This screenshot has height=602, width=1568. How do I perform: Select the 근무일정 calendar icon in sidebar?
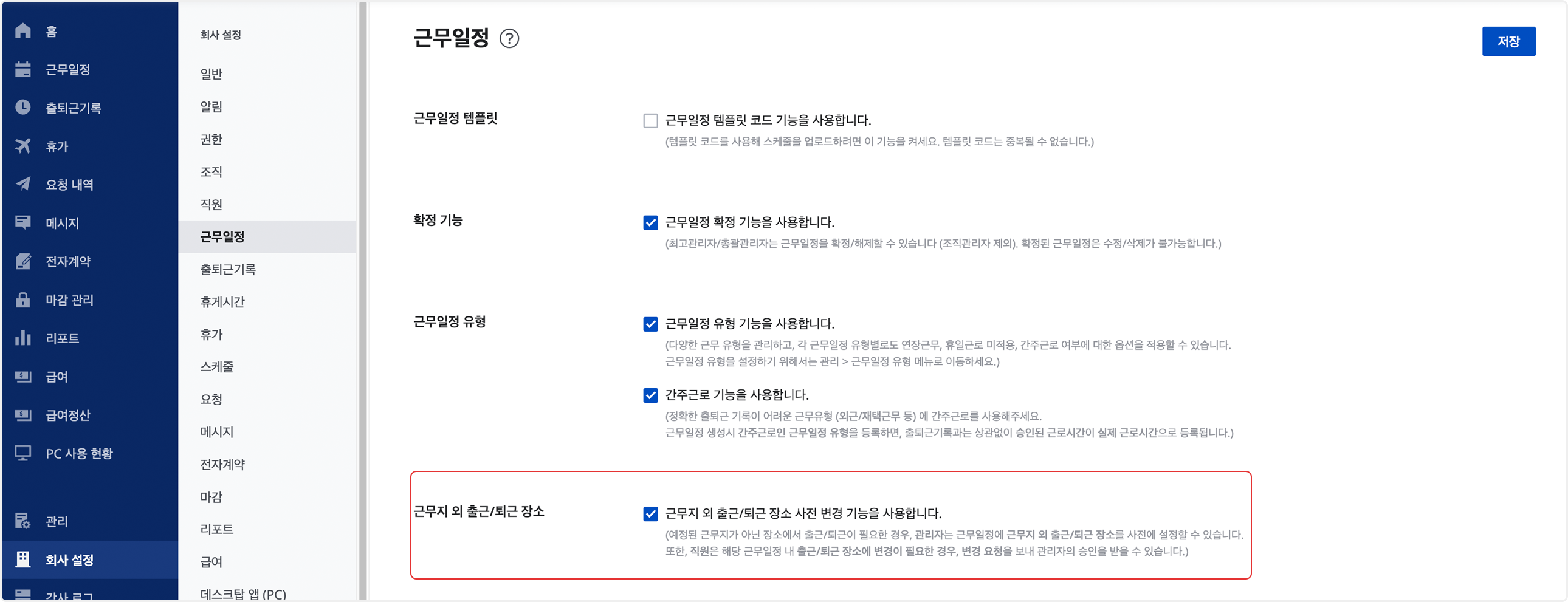click(x=23, y=69)
